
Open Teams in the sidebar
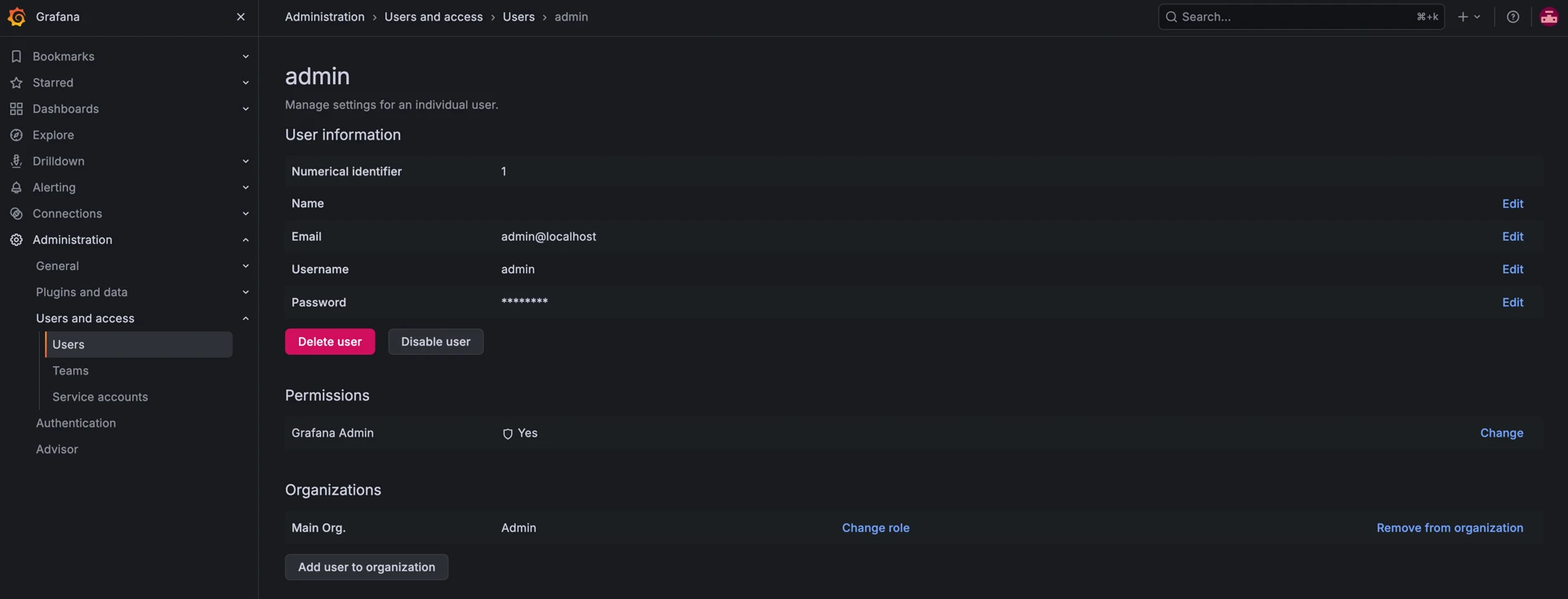pos(70,370)
